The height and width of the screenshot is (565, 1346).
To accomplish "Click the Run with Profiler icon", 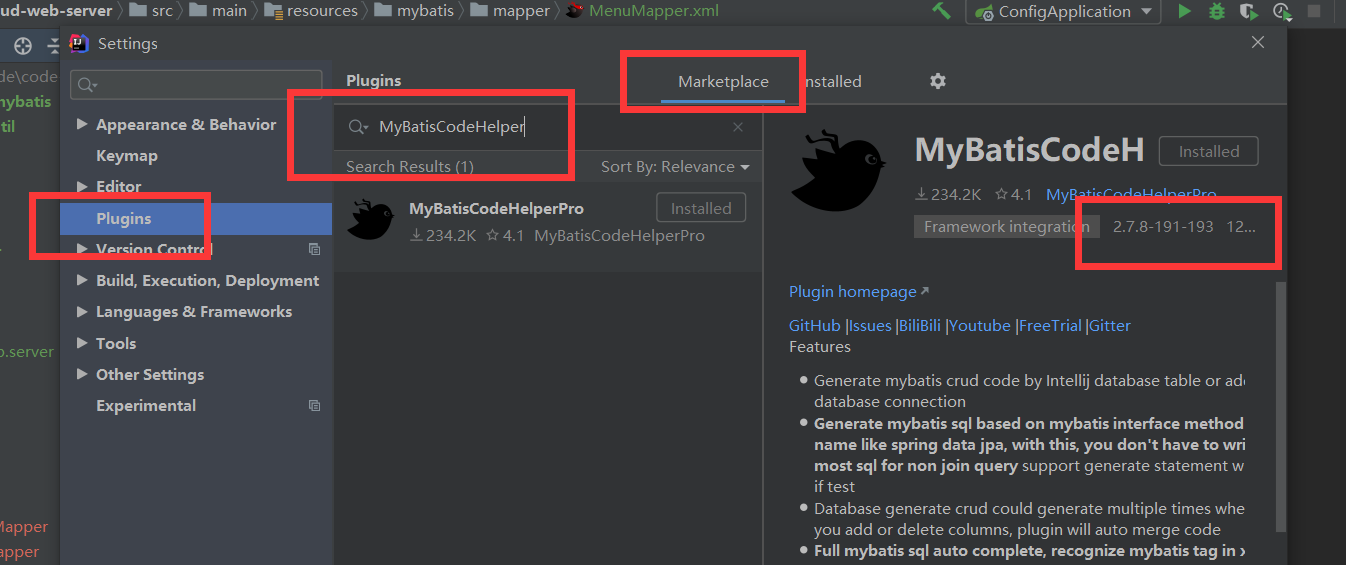I will pyautogui.click(x=1282, y=11).
